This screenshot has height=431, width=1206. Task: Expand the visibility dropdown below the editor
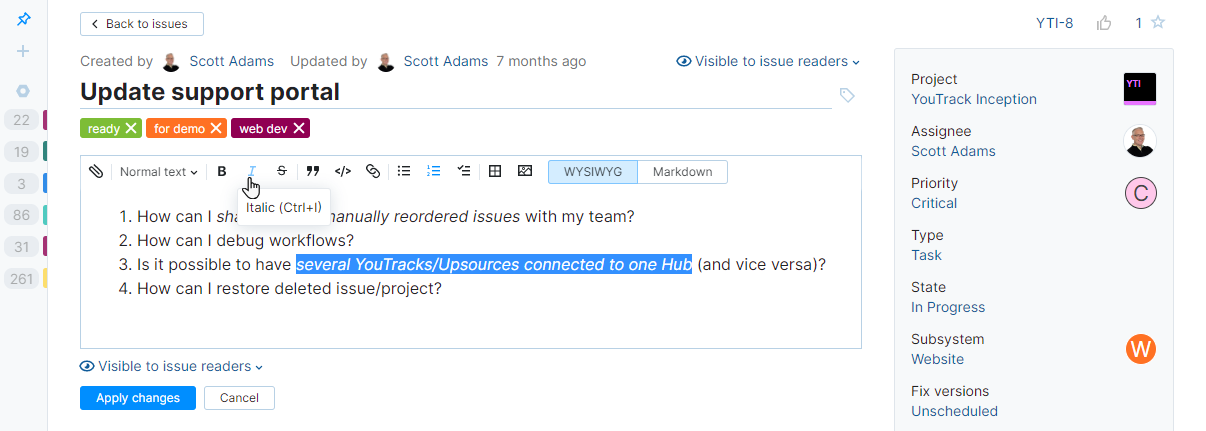click(x=171, y=367)
